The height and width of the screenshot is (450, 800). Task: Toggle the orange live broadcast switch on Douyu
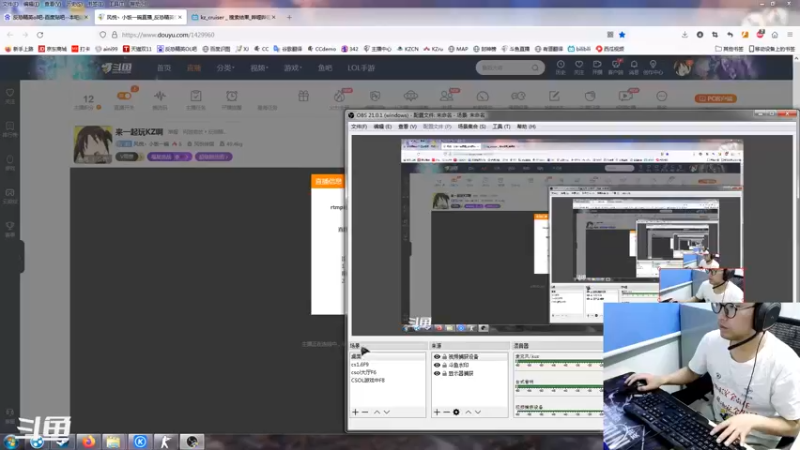click(124, 96)
